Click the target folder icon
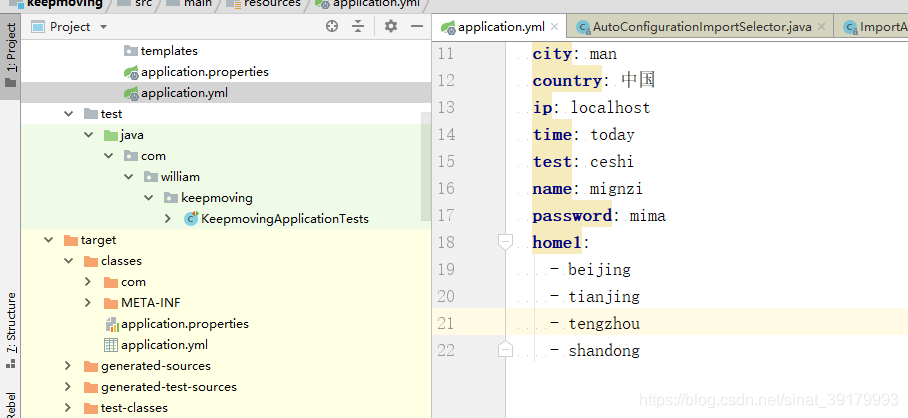Image resolution: width=908 pixels, height=418 pixels. 71,240
